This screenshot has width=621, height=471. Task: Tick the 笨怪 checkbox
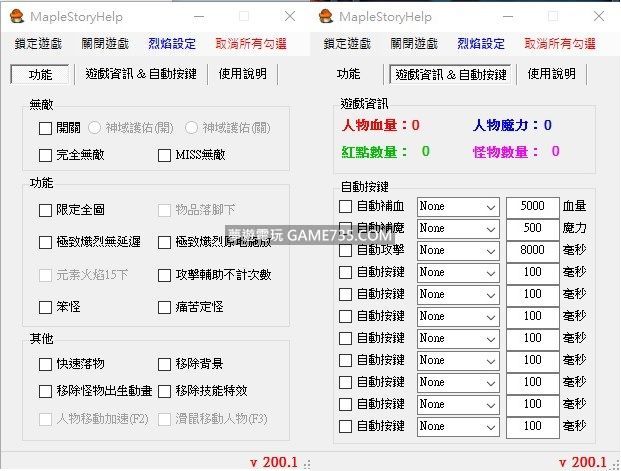pos(45,307)
